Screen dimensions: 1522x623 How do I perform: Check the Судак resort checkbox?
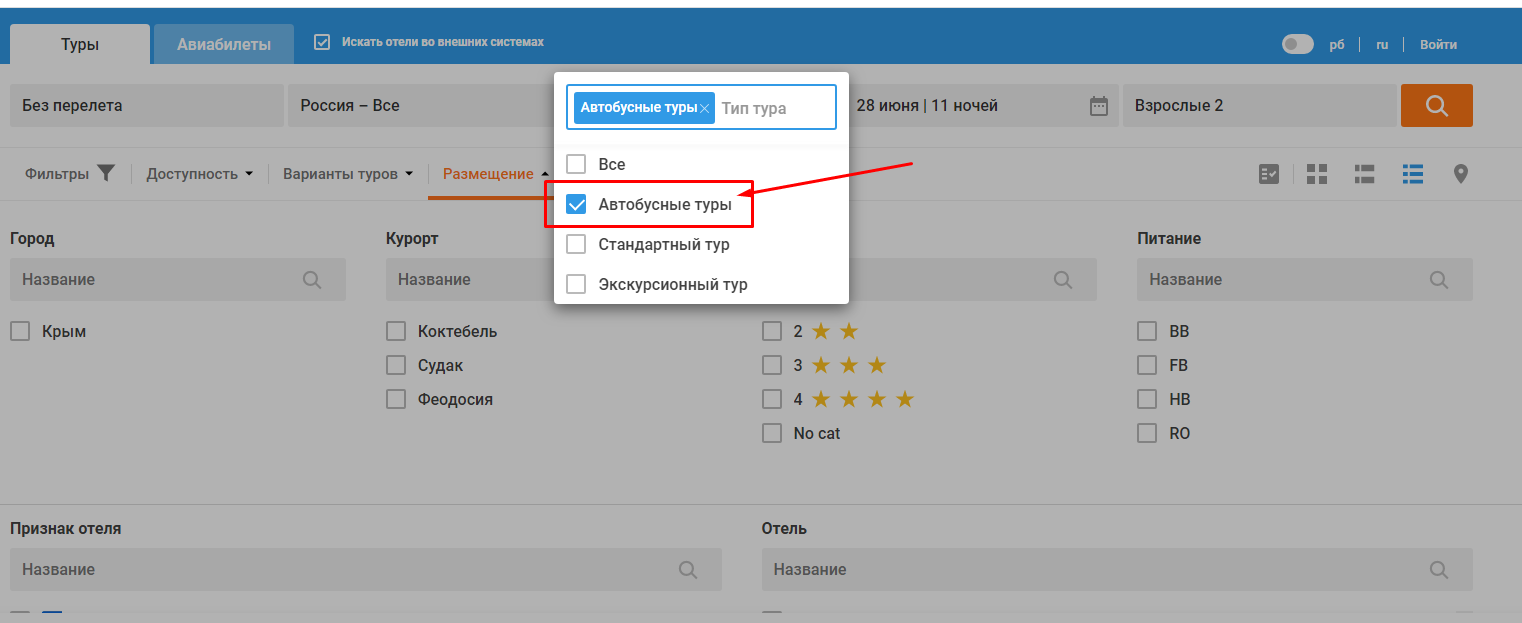(x=396, y=365)
